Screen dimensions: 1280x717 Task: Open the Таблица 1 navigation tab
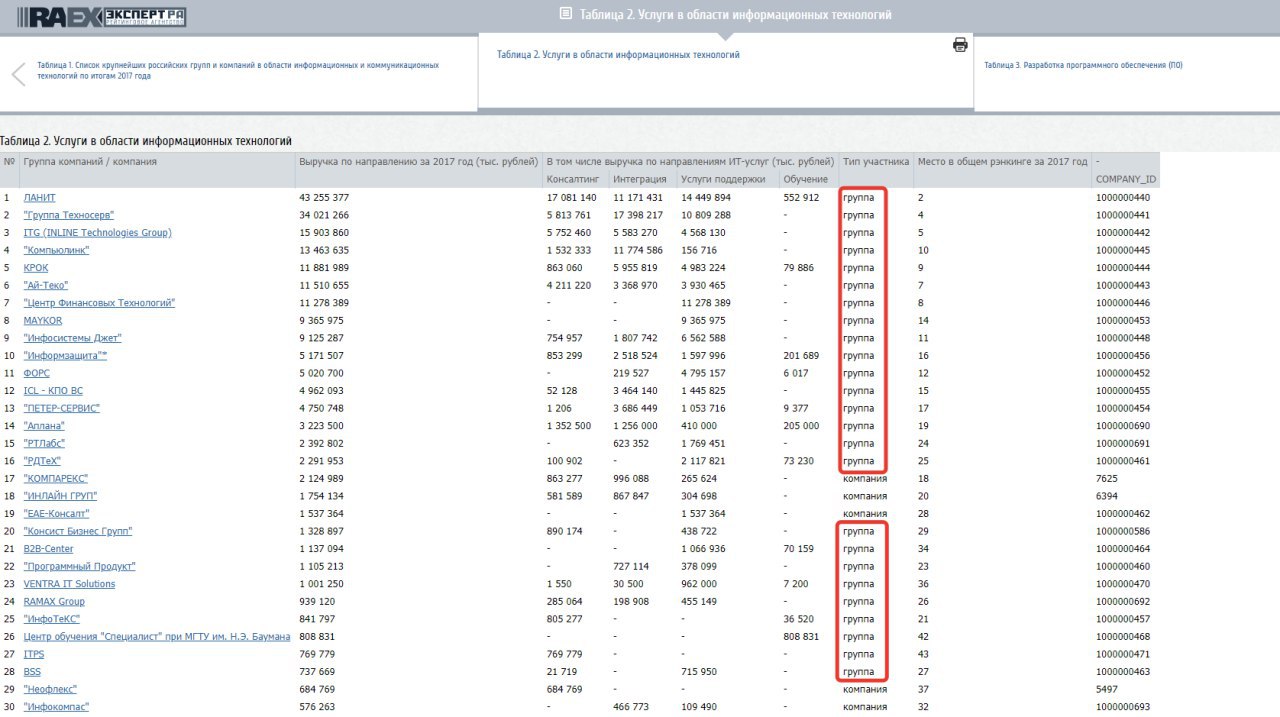(x=238, y=70)
